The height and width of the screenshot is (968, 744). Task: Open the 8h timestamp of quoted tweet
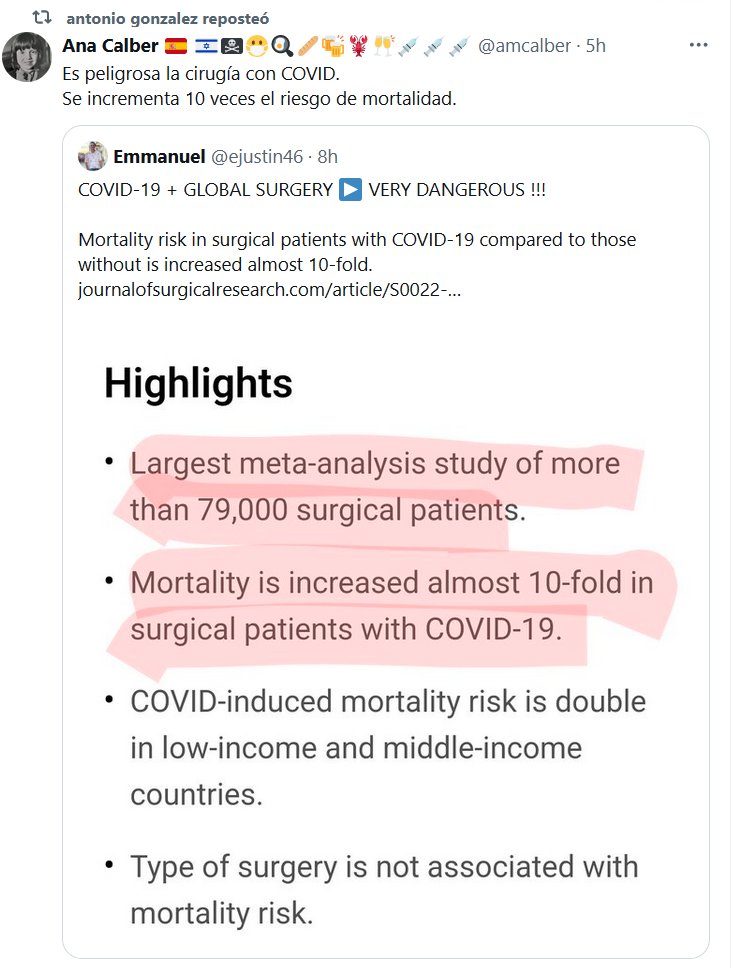click(x=327, y=156)
